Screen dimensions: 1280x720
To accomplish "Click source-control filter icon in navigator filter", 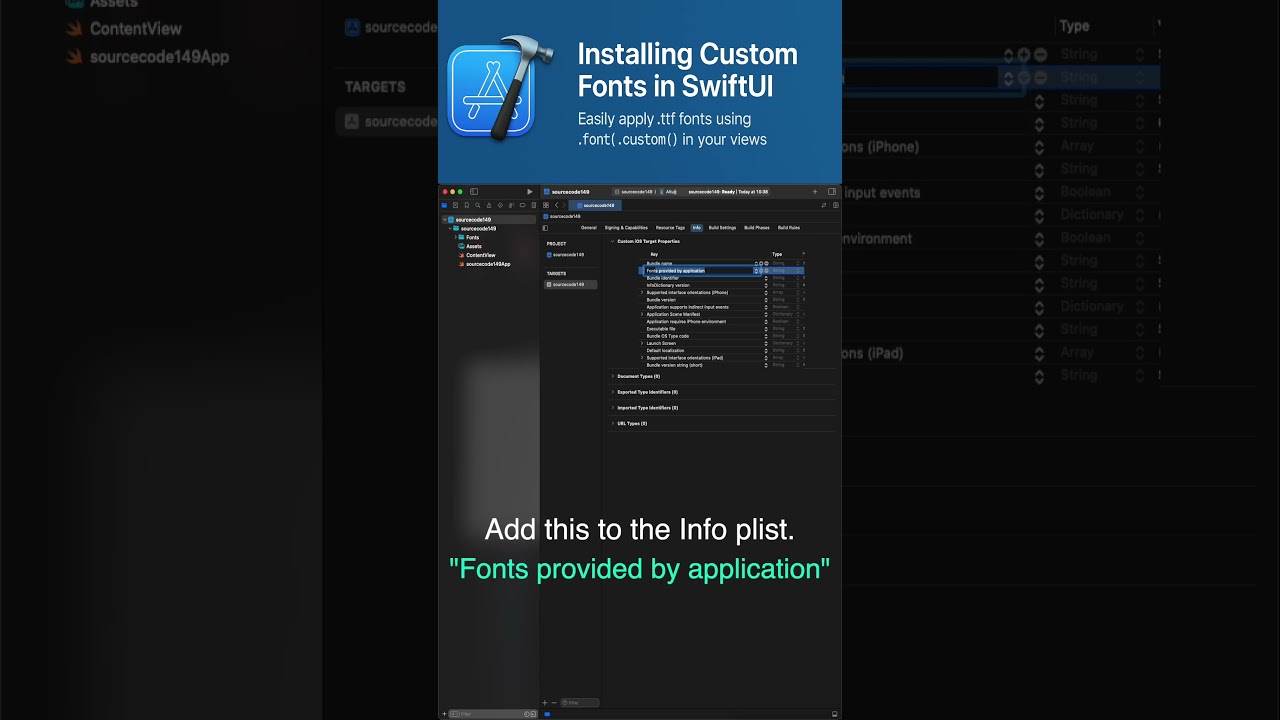I will pos(533,714).
